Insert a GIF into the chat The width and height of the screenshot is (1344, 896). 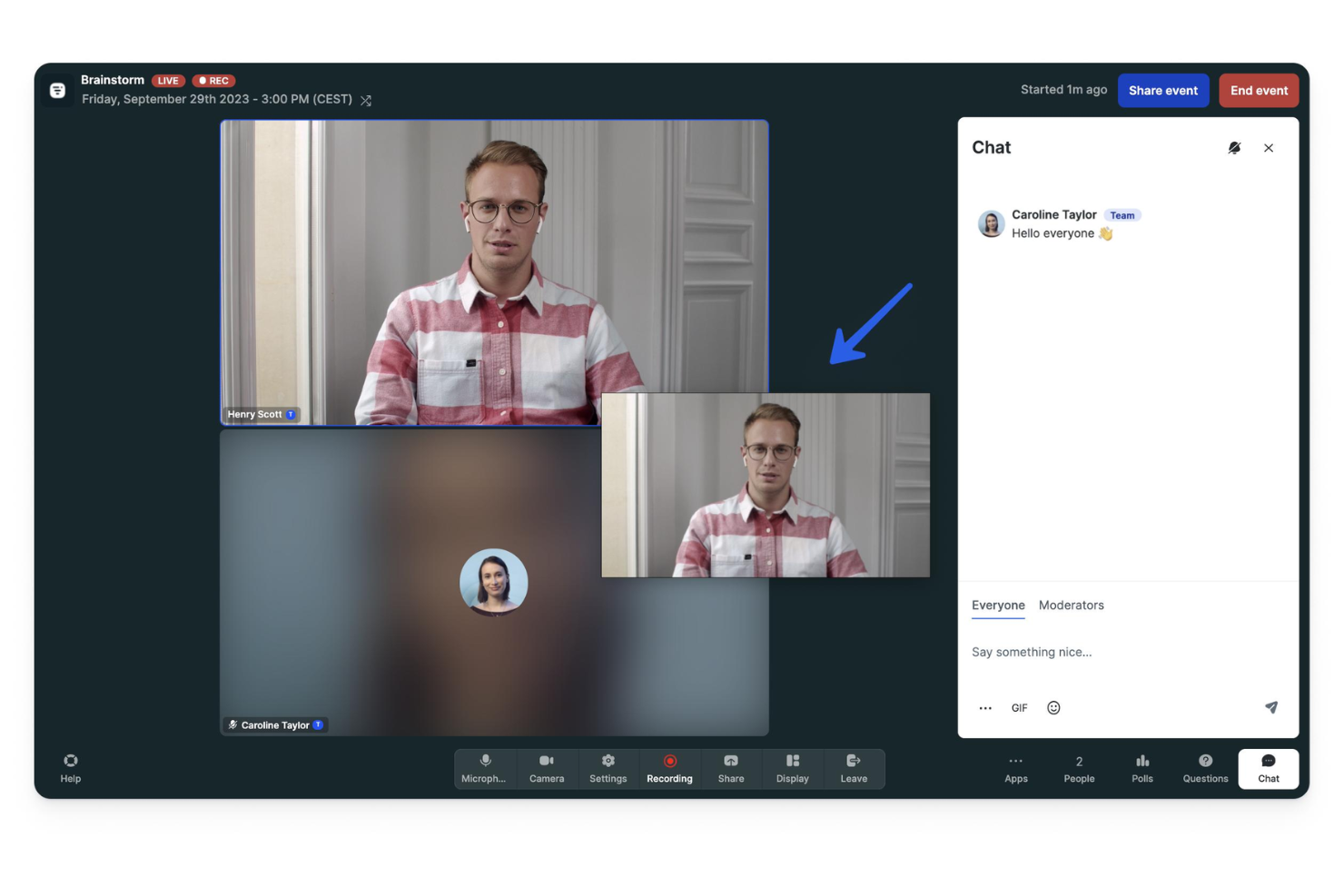coord(1019,707)
